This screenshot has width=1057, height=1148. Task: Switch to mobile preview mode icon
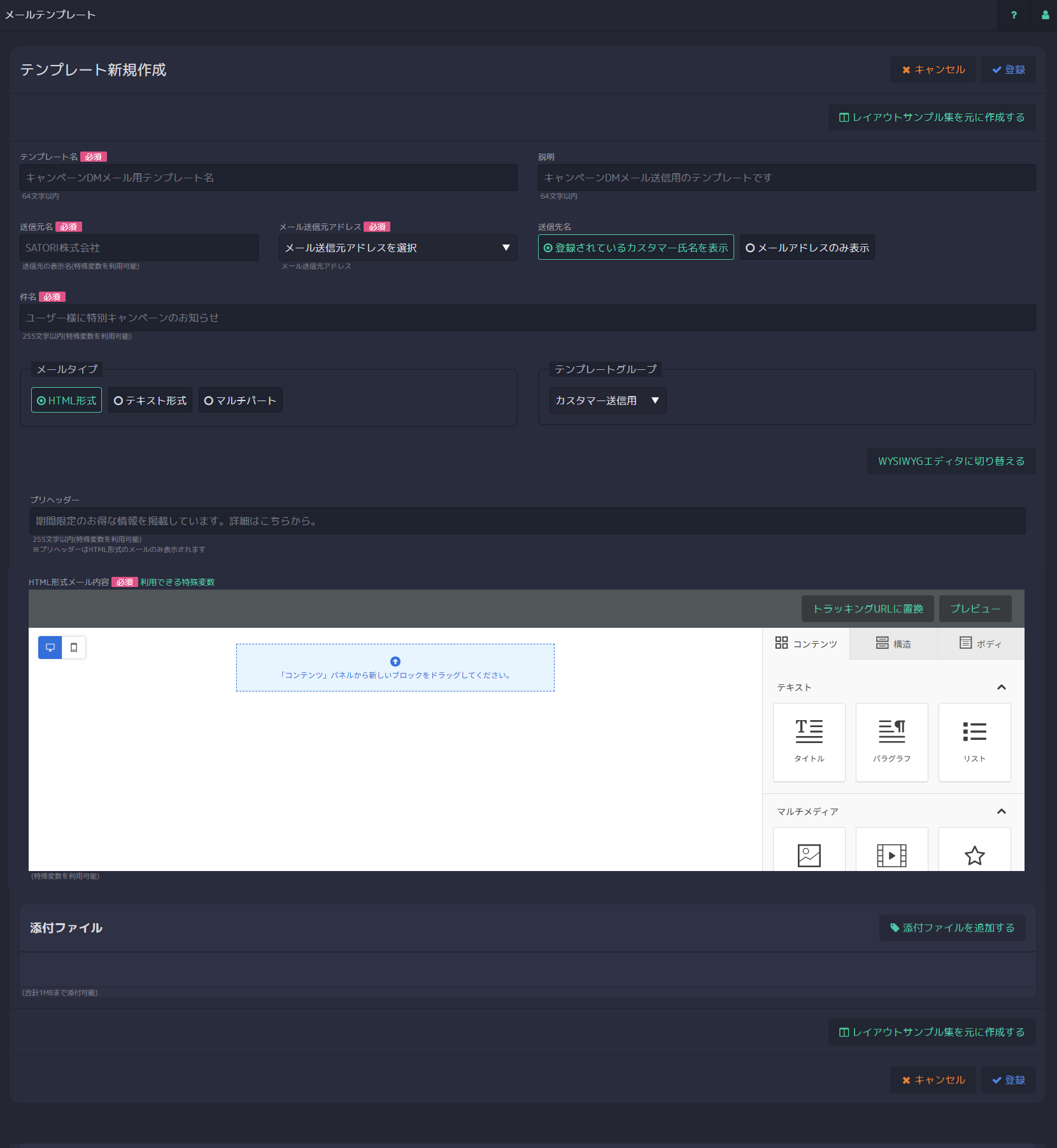(x=74, y=648)
